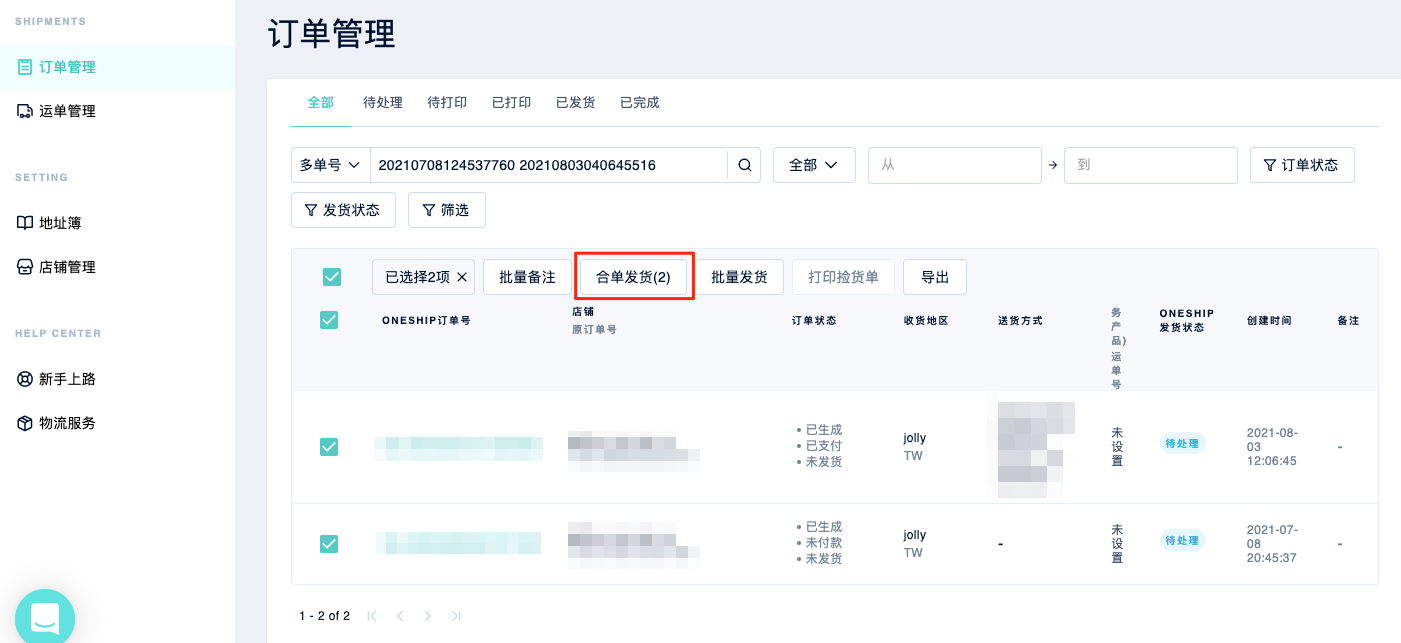Go to the next page
Screen dimensions: 1401x643
(x=428, y=616)
